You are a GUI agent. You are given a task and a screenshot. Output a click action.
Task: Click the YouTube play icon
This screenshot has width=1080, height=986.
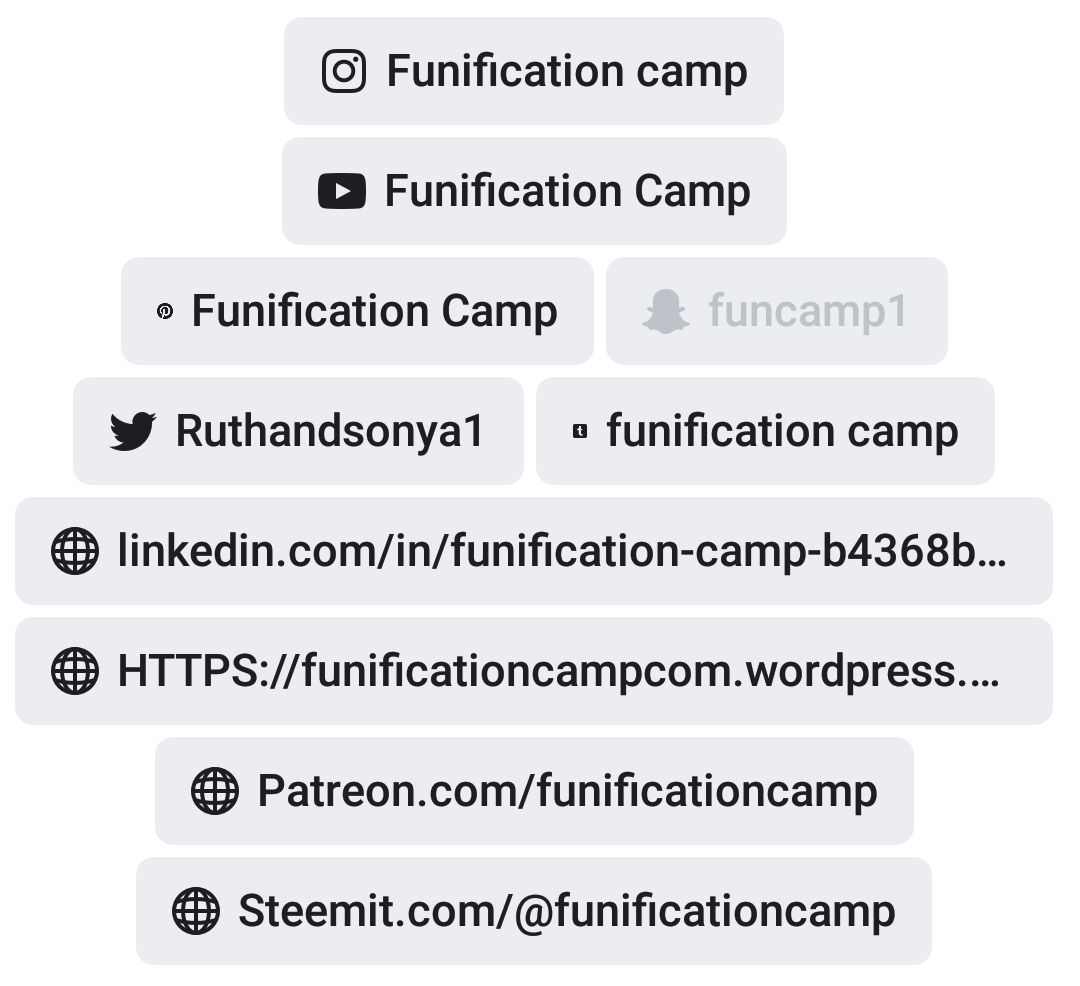click(342, 191)
